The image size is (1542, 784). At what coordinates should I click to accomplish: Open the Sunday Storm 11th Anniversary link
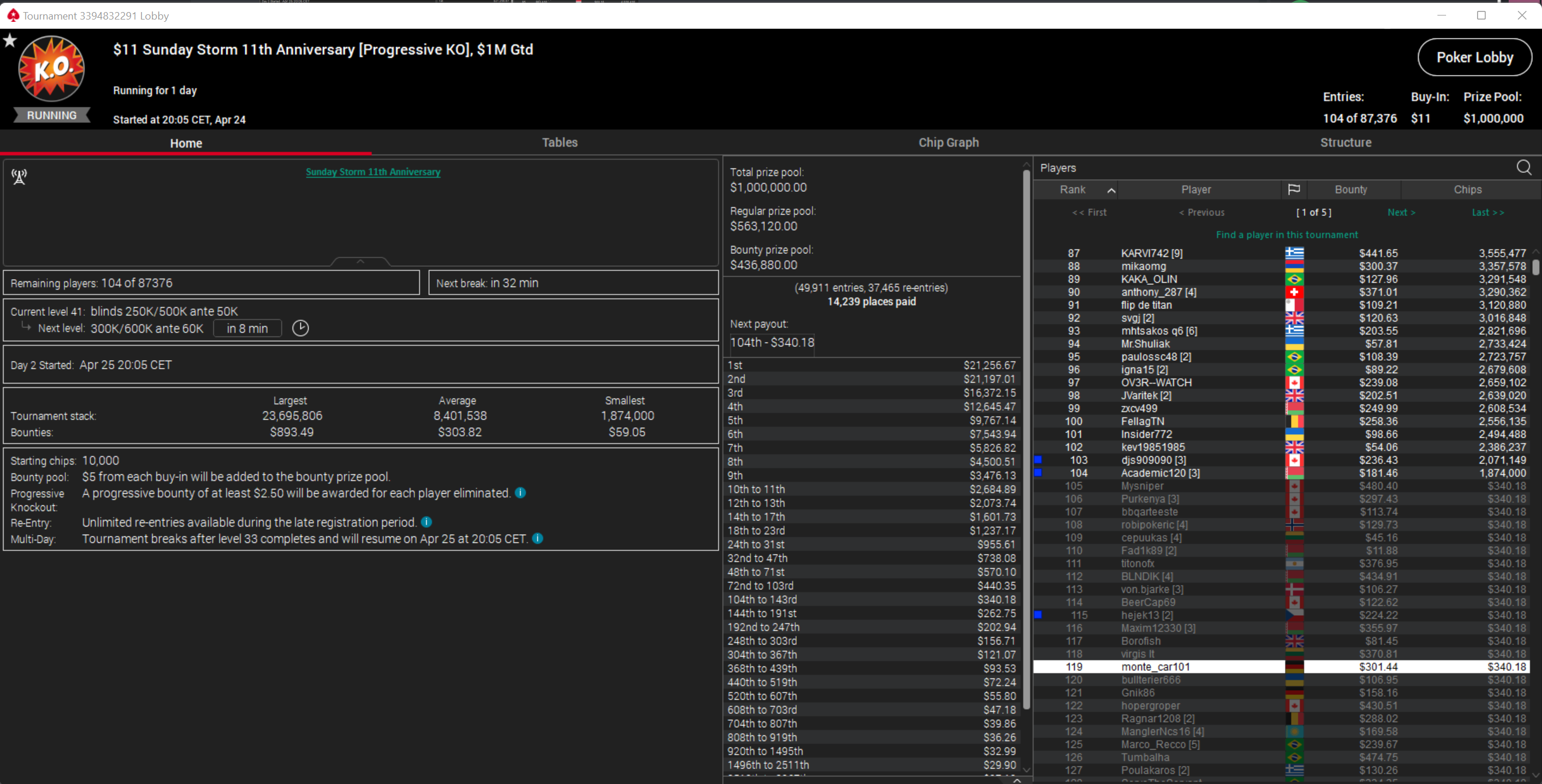pyautogui.click(x=373, y=172)
